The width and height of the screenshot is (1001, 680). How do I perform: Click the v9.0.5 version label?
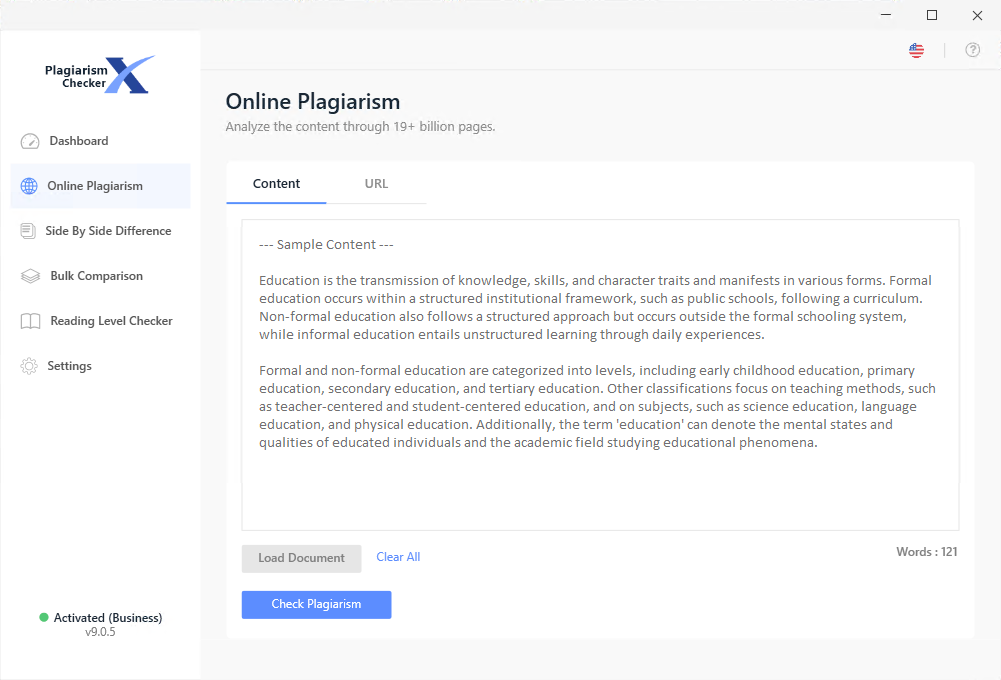(100, 632)
